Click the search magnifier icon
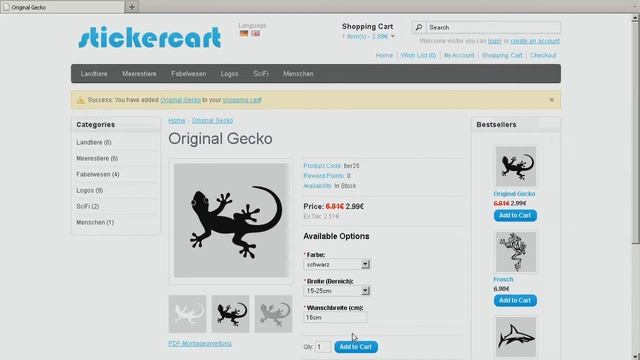640x360 pixels. pyautogui.click(x=419, y=27)
